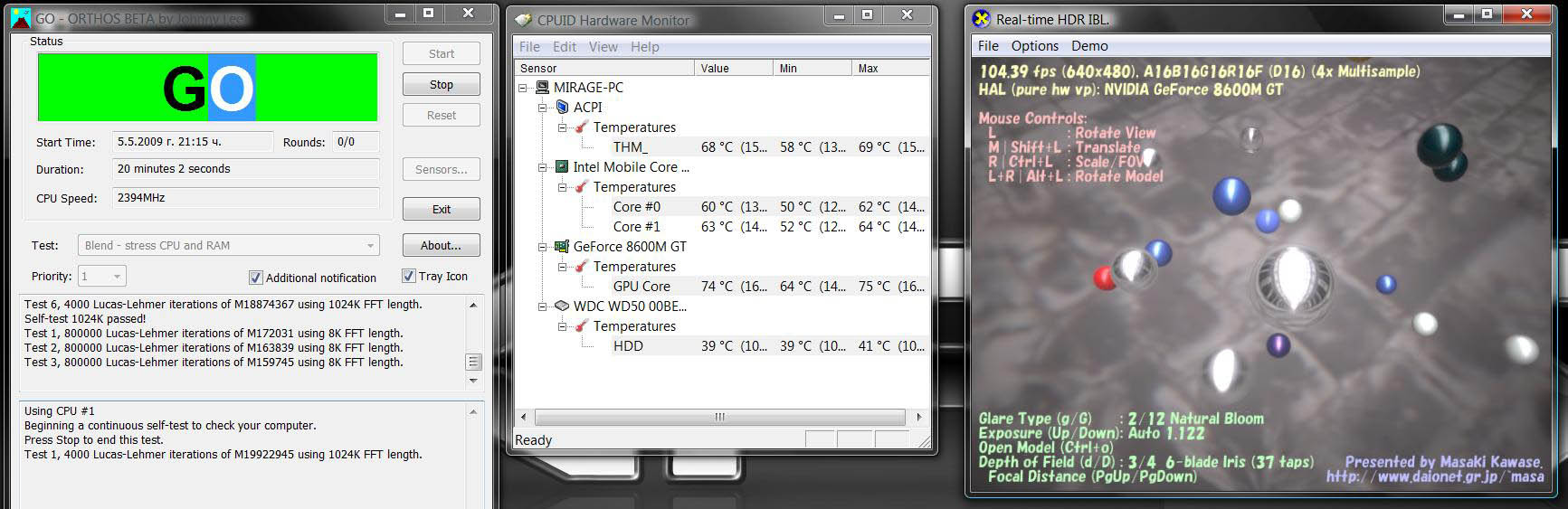
Task: Collapse the Intel Mobile Core node
Action: click(543, 167)
